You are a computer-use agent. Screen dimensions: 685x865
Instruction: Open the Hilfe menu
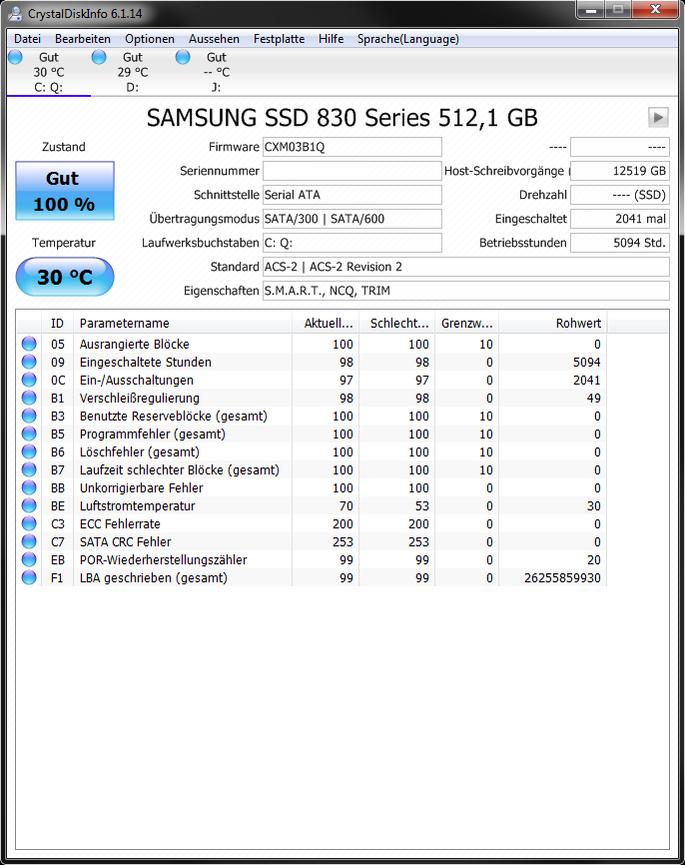331,39
